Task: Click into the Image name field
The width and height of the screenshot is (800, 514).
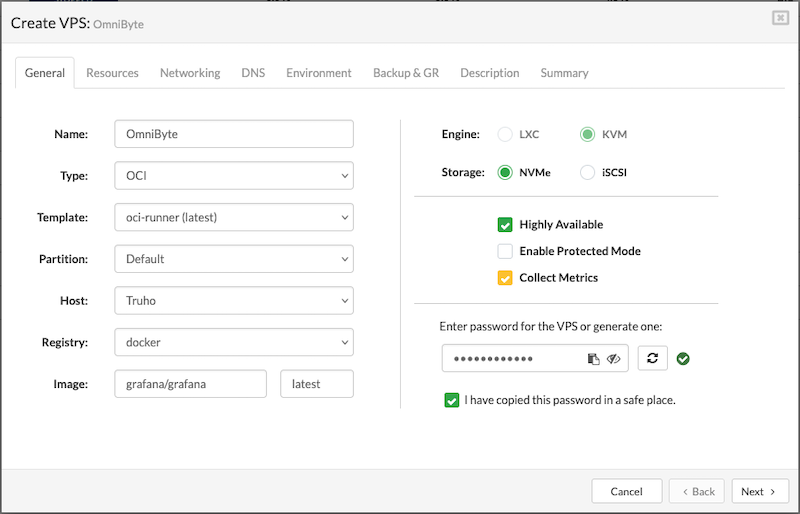Action: pos(190,384)
